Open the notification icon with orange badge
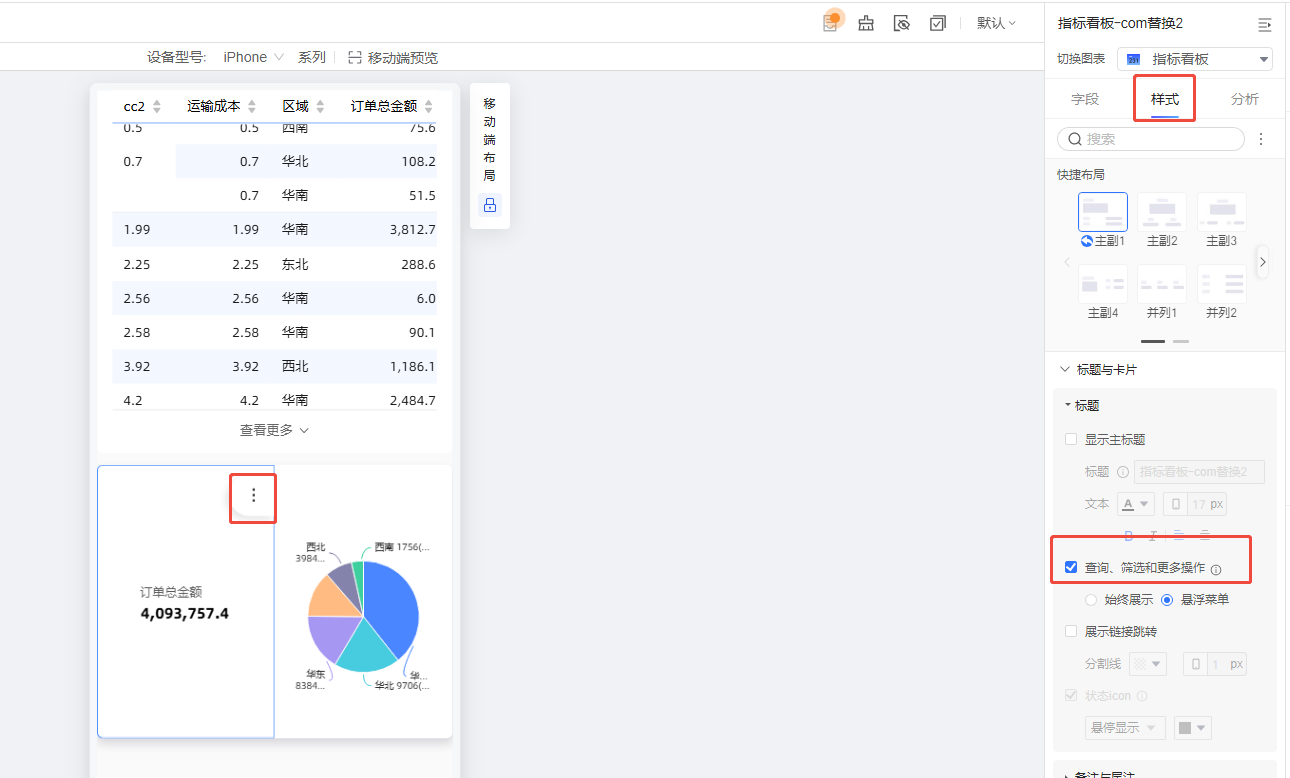The width and height of the screenshot is (1290, 778). pyautogui.click(x=830, y=22)
